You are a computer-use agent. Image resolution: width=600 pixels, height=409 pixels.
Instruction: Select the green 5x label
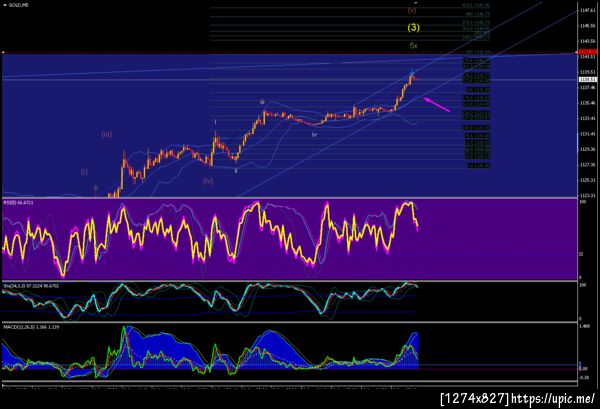click(x=413, y=46)
